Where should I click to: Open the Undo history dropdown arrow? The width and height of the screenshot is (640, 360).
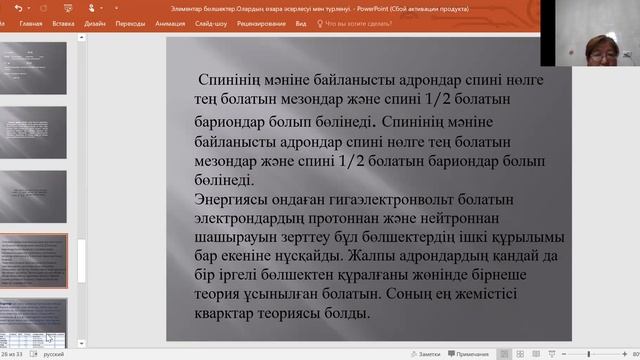pyautogui.click(x=29, y=8)
